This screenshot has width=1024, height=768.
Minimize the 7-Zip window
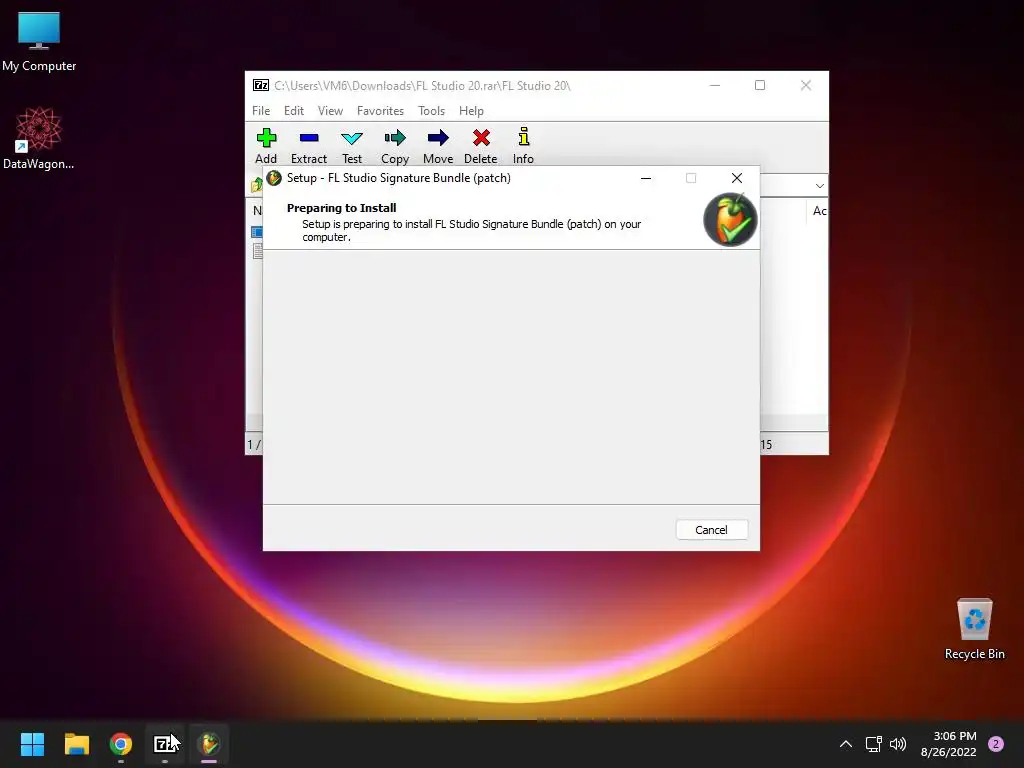715,86
